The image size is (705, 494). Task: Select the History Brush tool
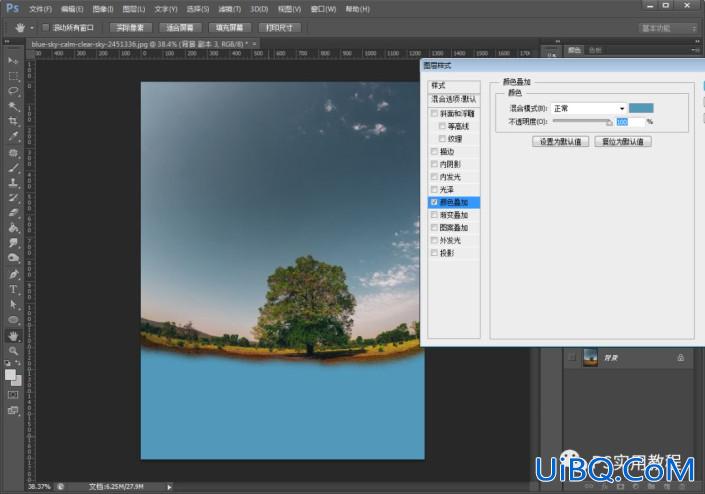(13, 198)
